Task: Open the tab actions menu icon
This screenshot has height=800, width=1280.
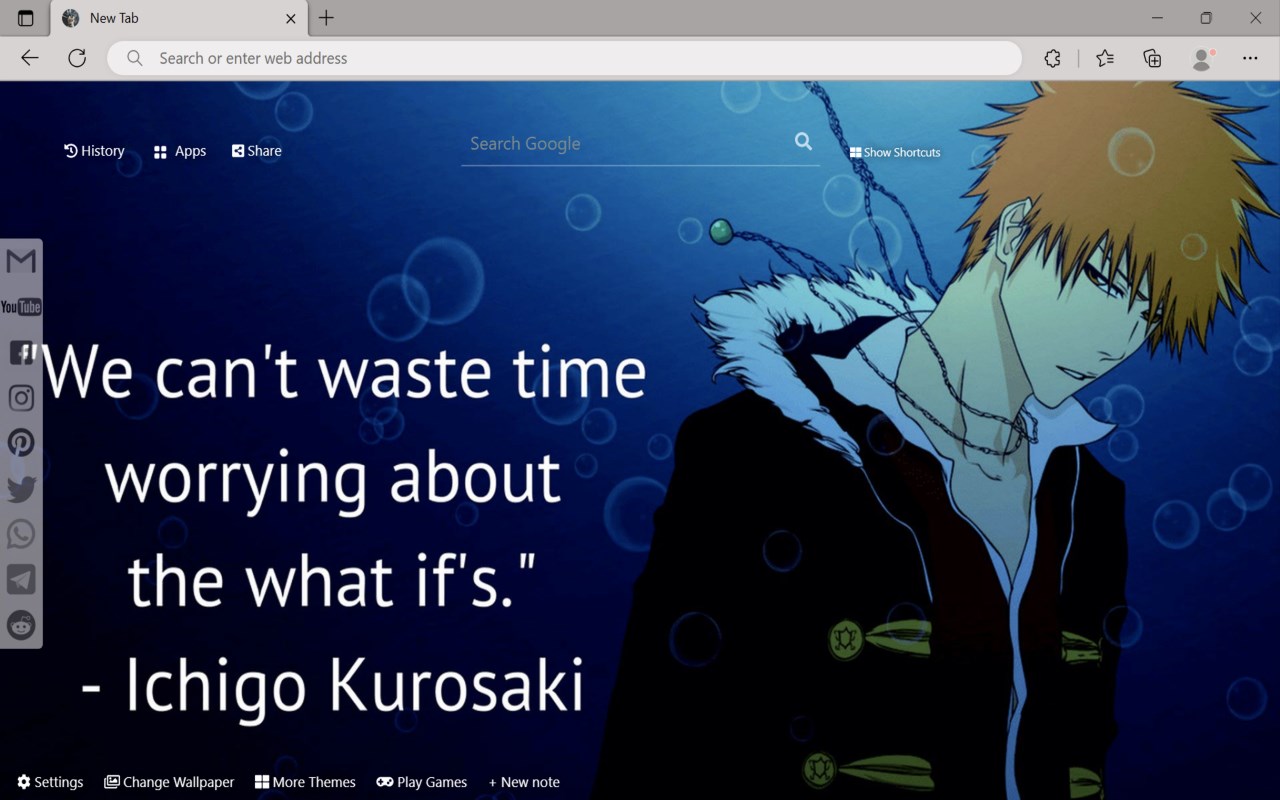Action: coord(26,18)
